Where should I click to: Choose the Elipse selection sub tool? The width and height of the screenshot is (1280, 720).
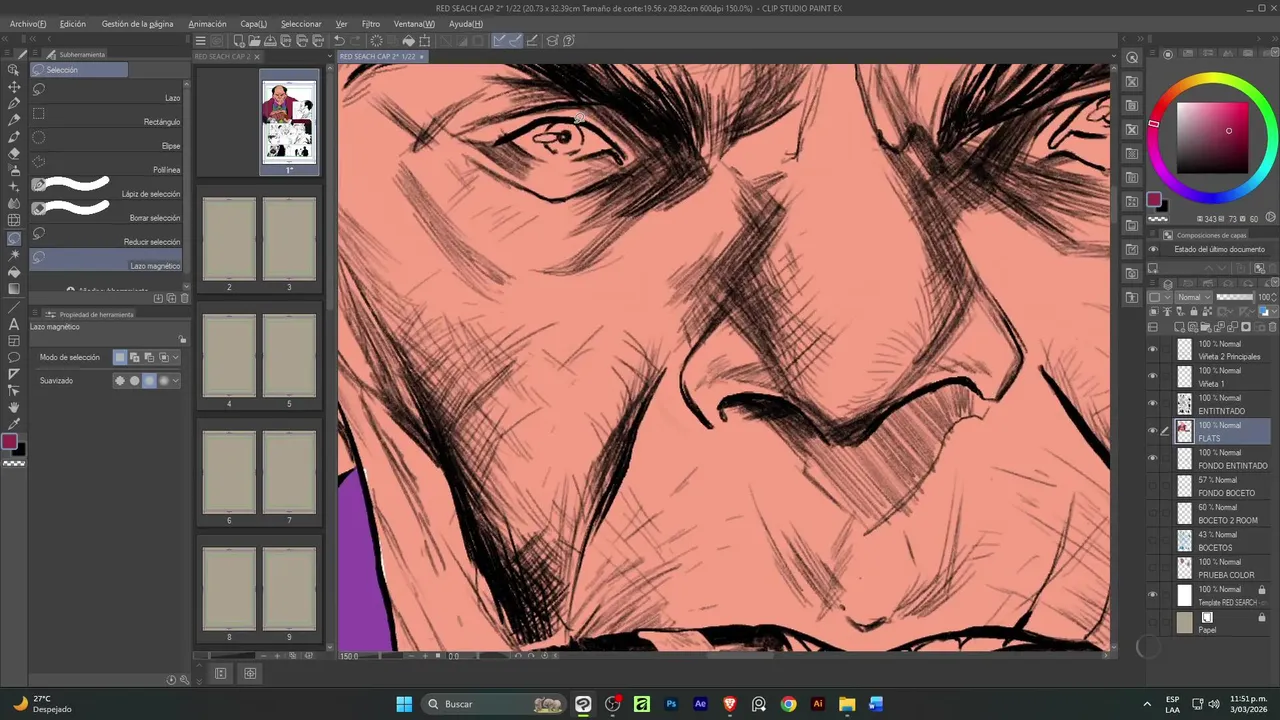106,141
